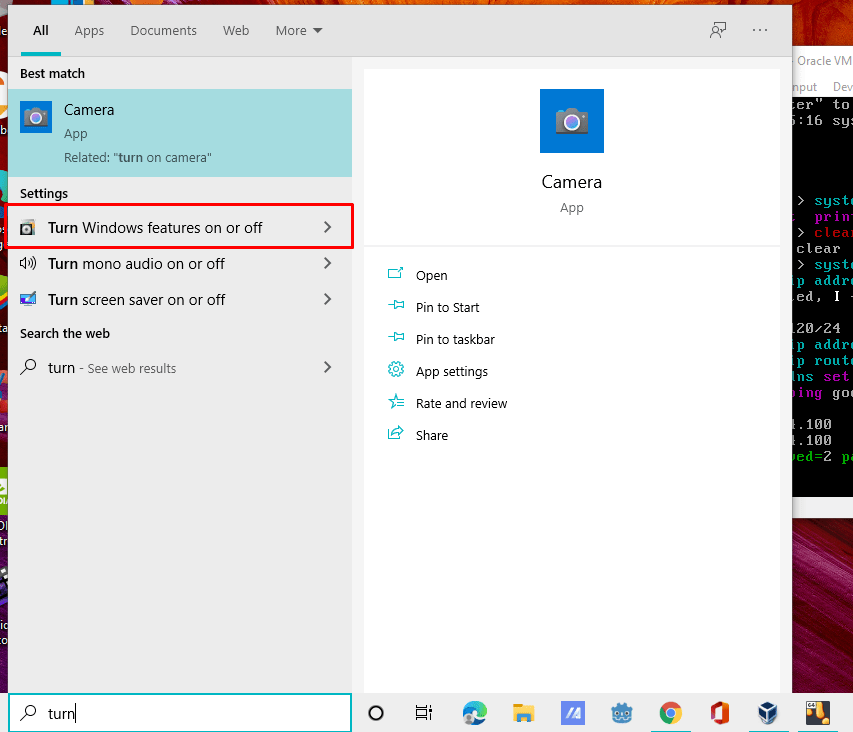Click the 'turn' See web results entry
Viewport: 853px width, 732px height.
coord(112,368)
